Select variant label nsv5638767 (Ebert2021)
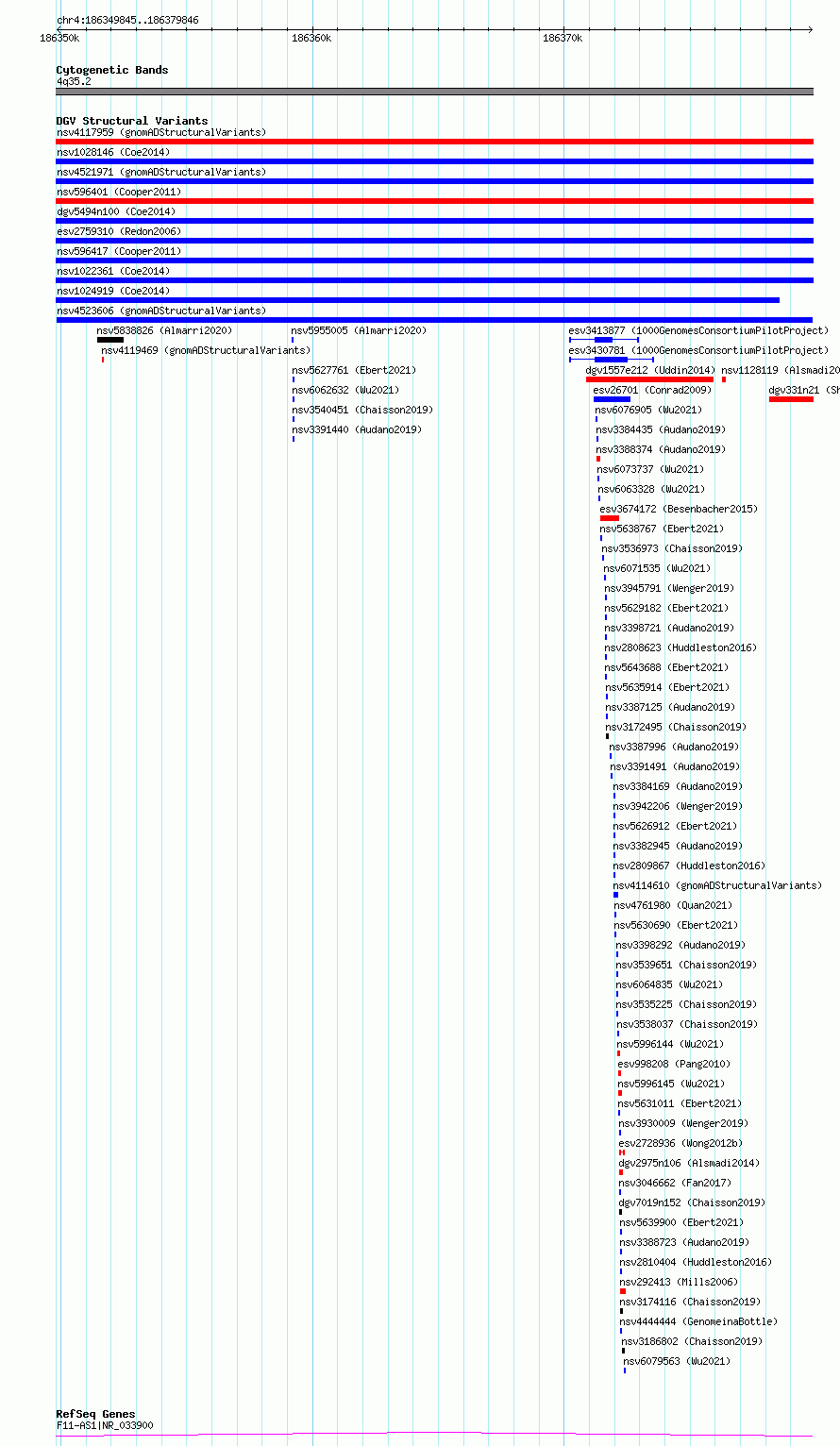This screenshot has height=1446, width=840. pos(662,529)
